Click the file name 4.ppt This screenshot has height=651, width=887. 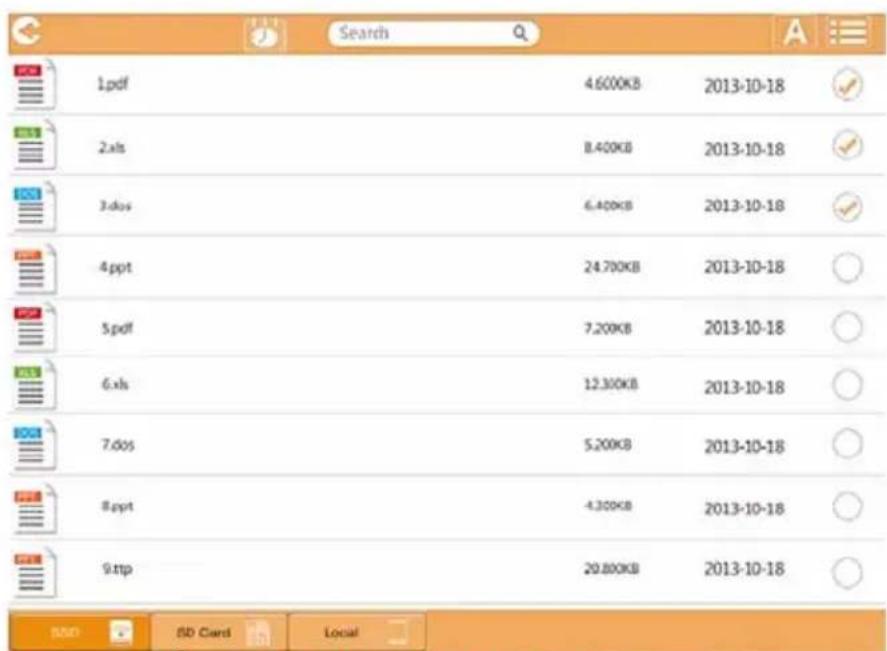tap(116, 267)
